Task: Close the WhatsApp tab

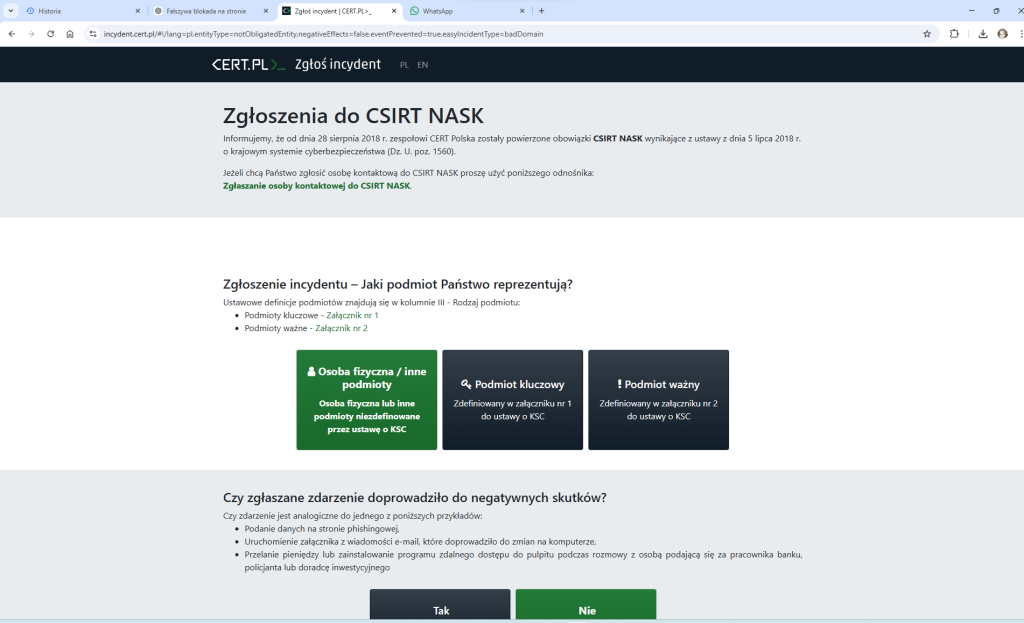Action: pyautogui.click(x=522, y=11)
